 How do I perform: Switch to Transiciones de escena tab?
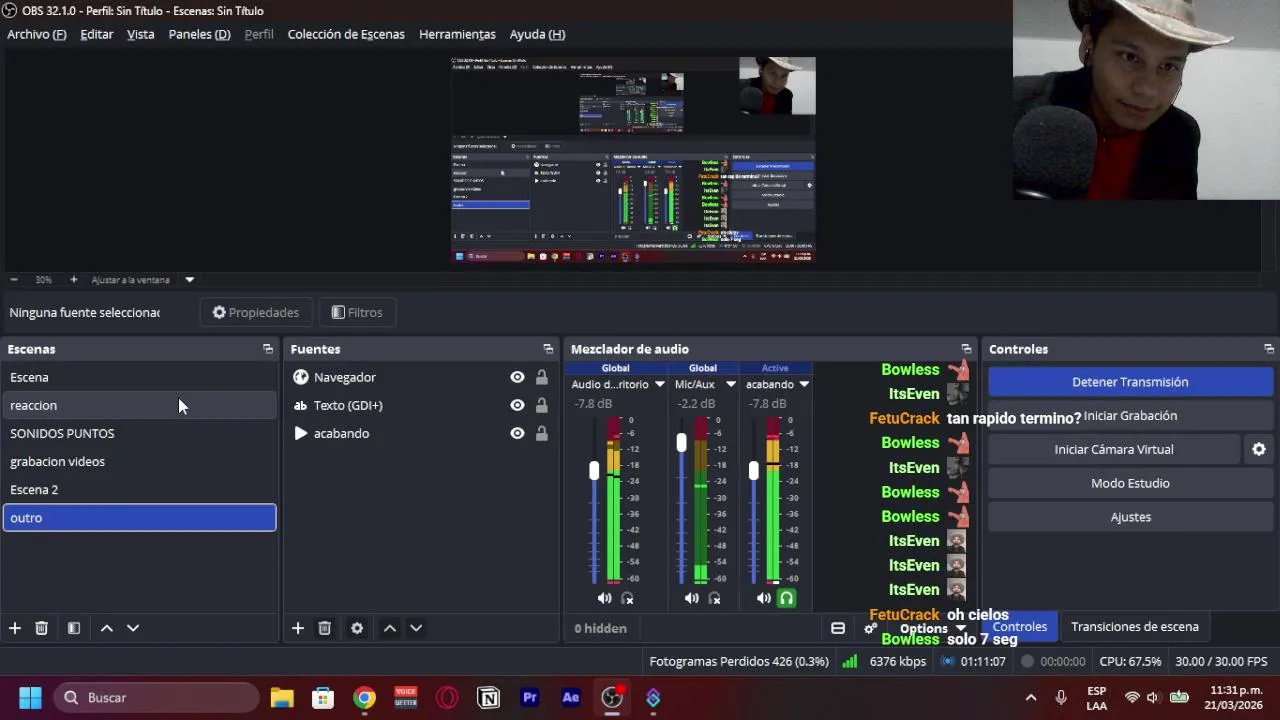coord(1135,627)
